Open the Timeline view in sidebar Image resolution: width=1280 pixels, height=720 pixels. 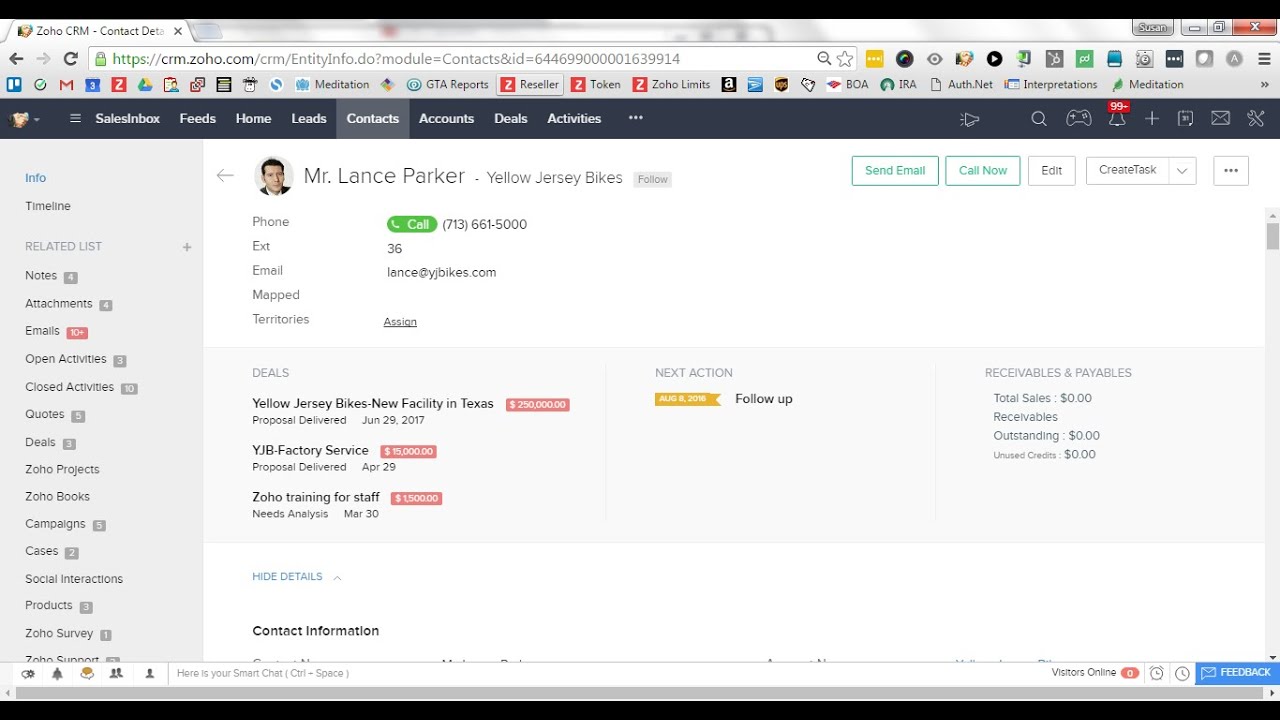48,206
